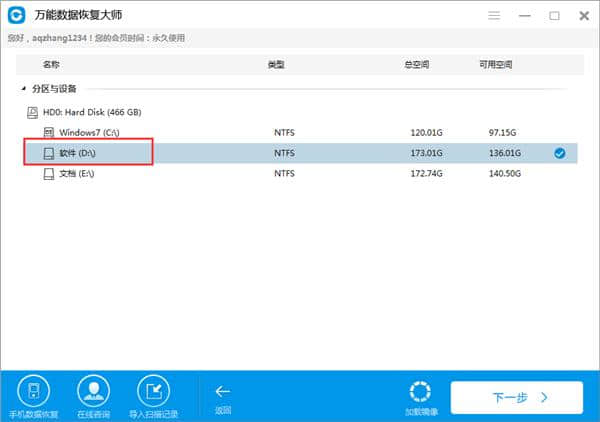Click the Windows7 (C:\) drive icon
This screenshot has height=422, width=600.
(48, 132)
